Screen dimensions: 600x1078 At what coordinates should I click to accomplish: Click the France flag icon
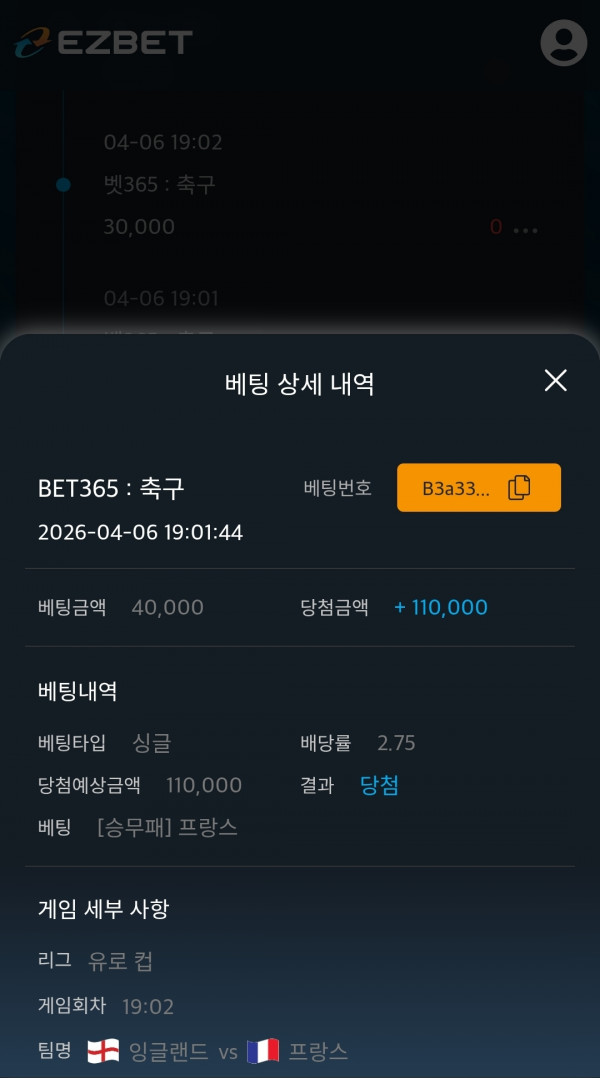click(x=262, y=1051)
